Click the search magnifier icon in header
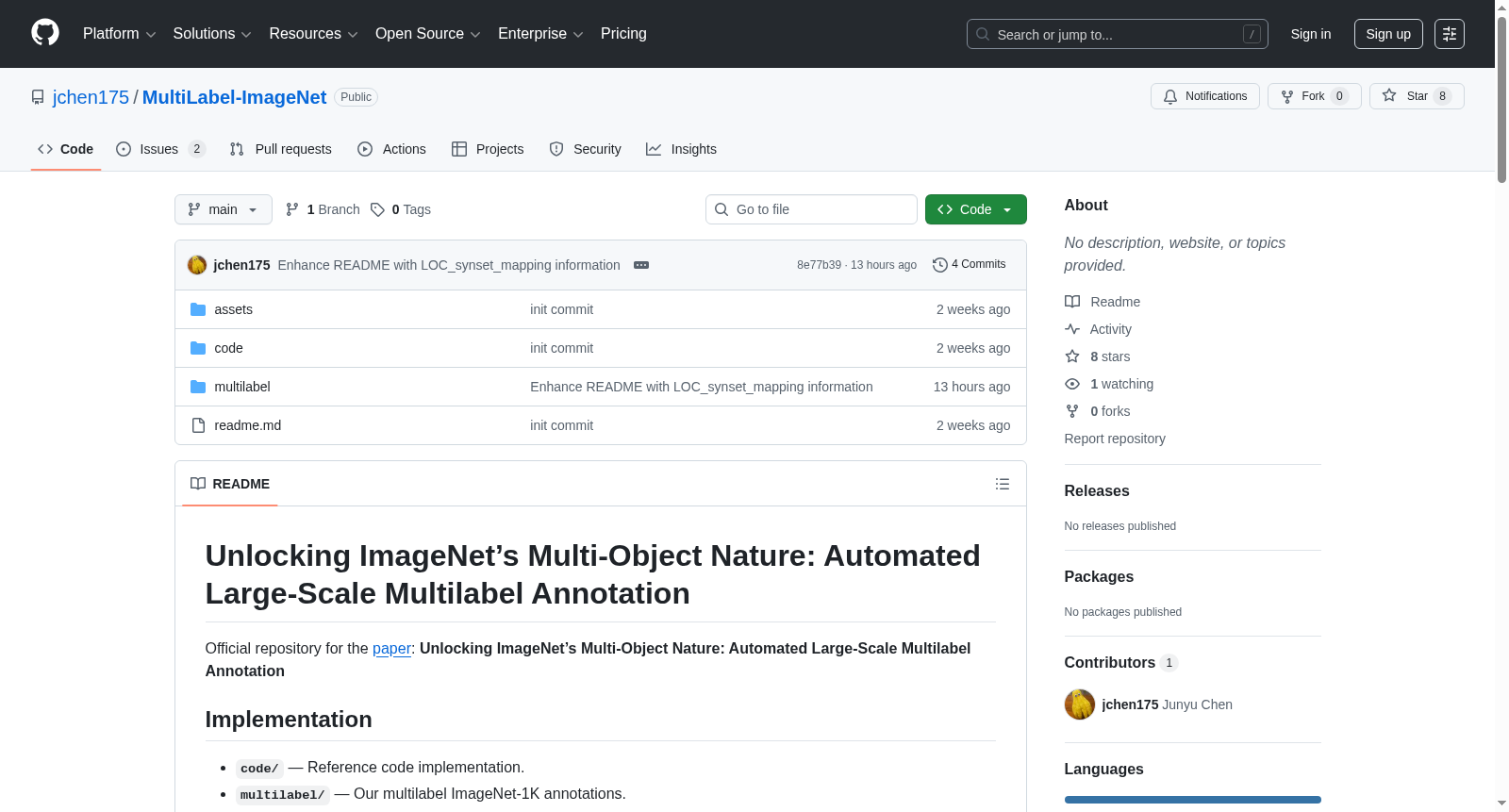This screenshot has width=1509, height=812. tap(983, 34)
